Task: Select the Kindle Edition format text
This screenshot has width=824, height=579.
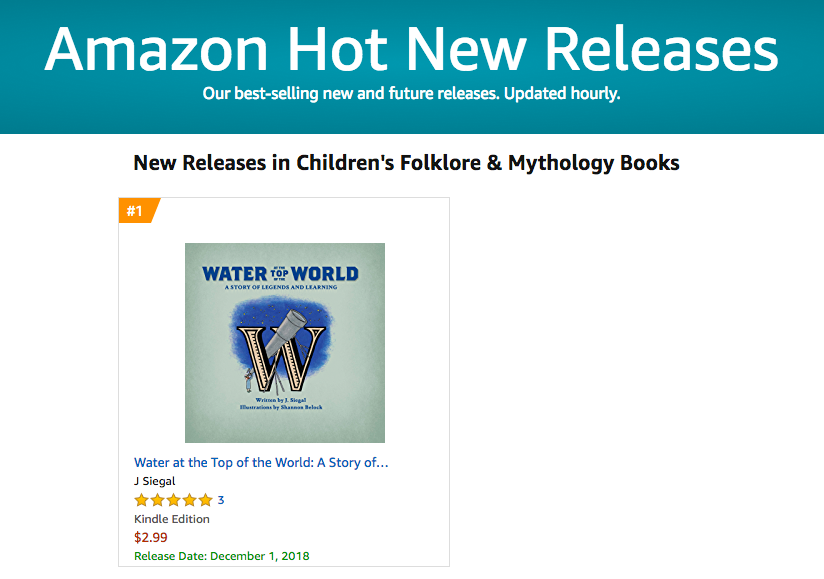Action: 172,519
